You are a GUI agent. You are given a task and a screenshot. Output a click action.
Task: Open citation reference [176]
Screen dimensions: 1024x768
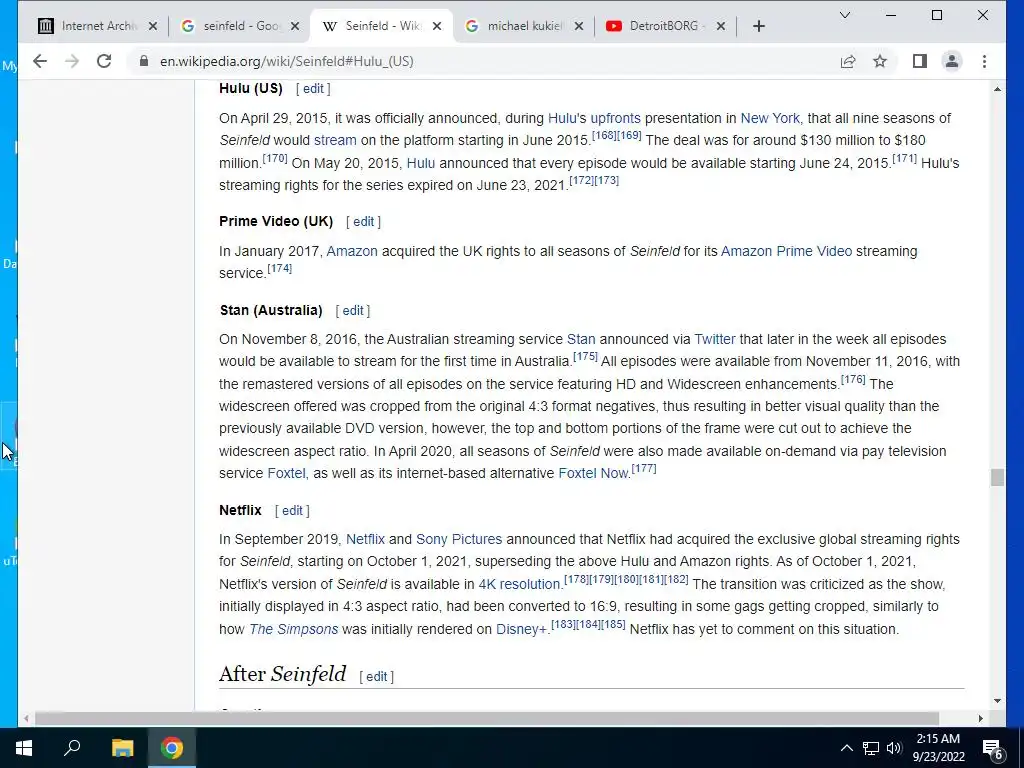tap(853, 379)
